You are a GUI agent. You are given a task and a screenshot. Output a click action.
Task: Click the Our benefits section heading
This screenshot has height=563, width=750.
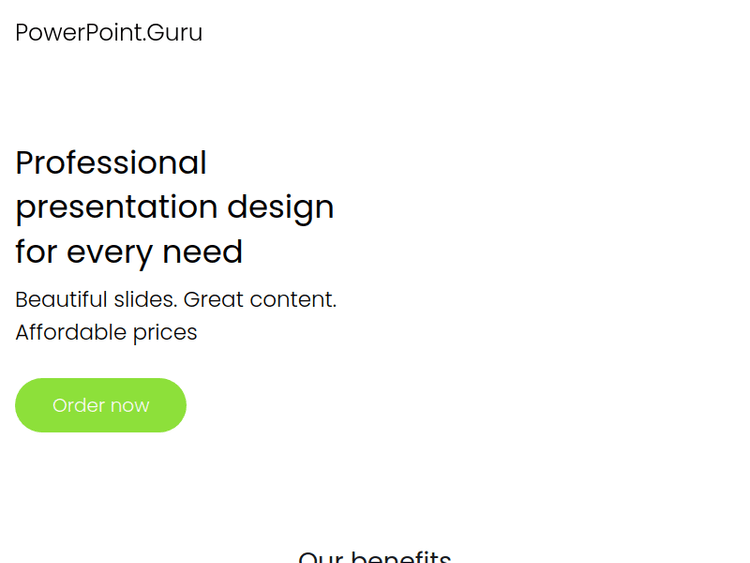pyautogui.click(x=375, y=556)
